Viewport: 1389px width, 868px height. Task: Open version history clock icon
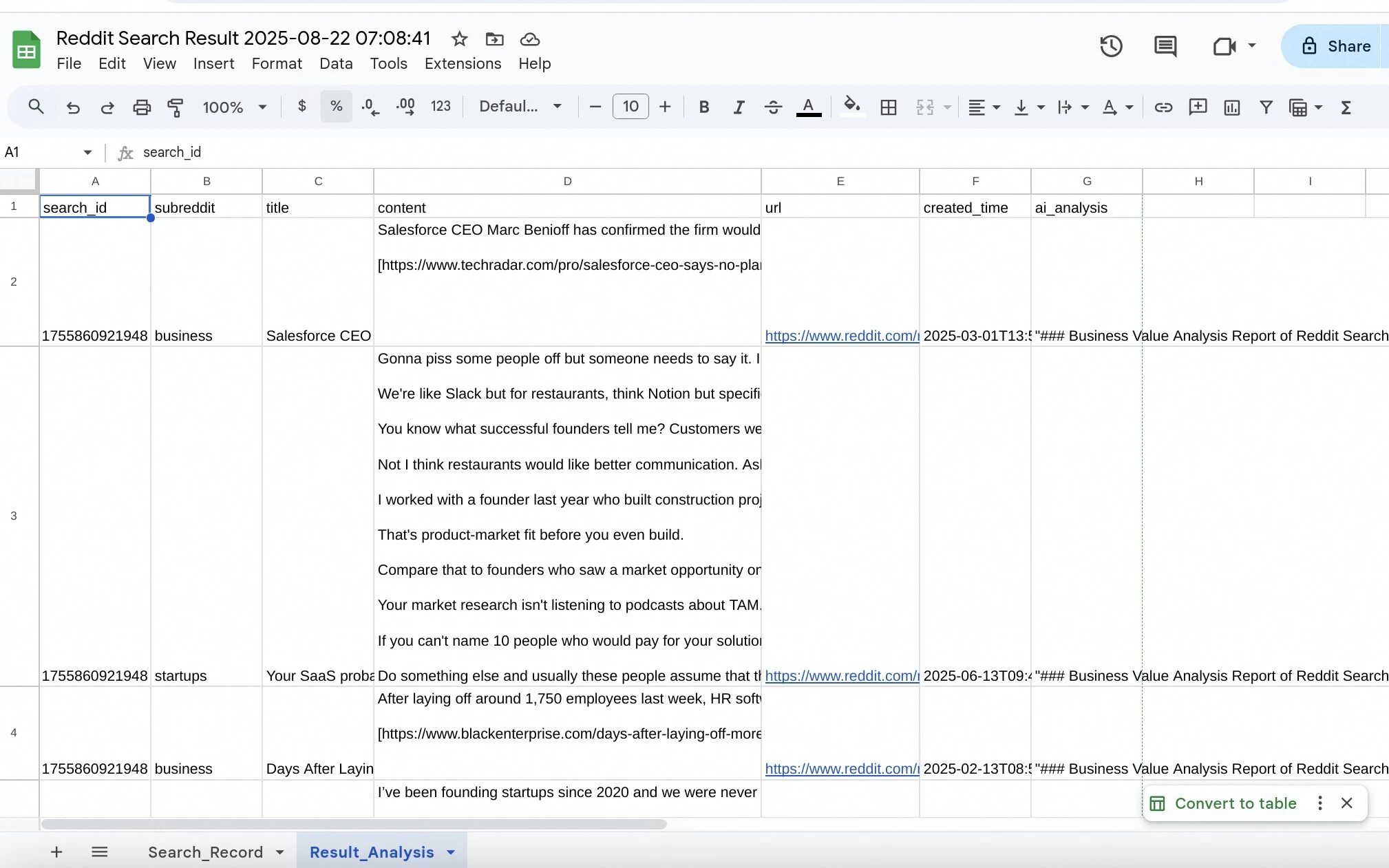tap(1111, 46)
